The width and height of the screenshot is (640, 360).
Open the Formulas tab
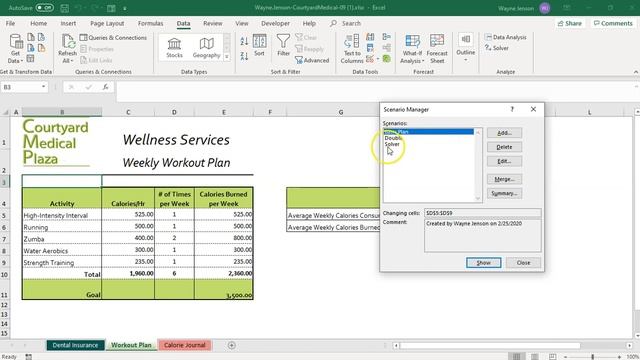(x=150, y=23)
